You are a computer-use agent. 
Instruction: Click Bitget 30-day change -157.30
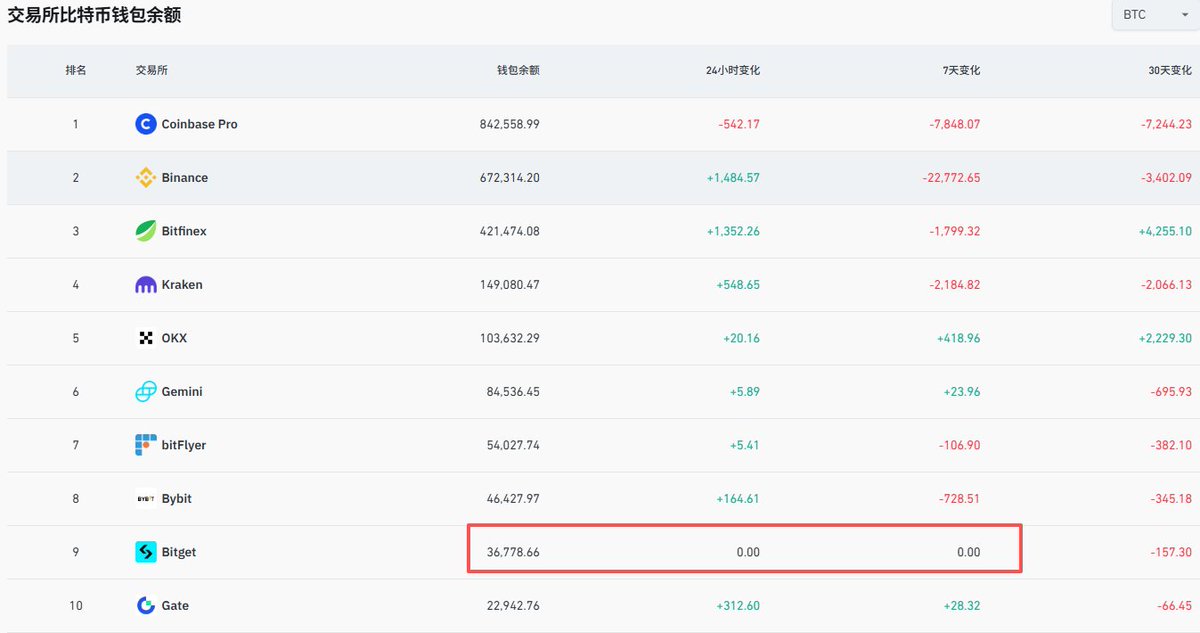1171,552
